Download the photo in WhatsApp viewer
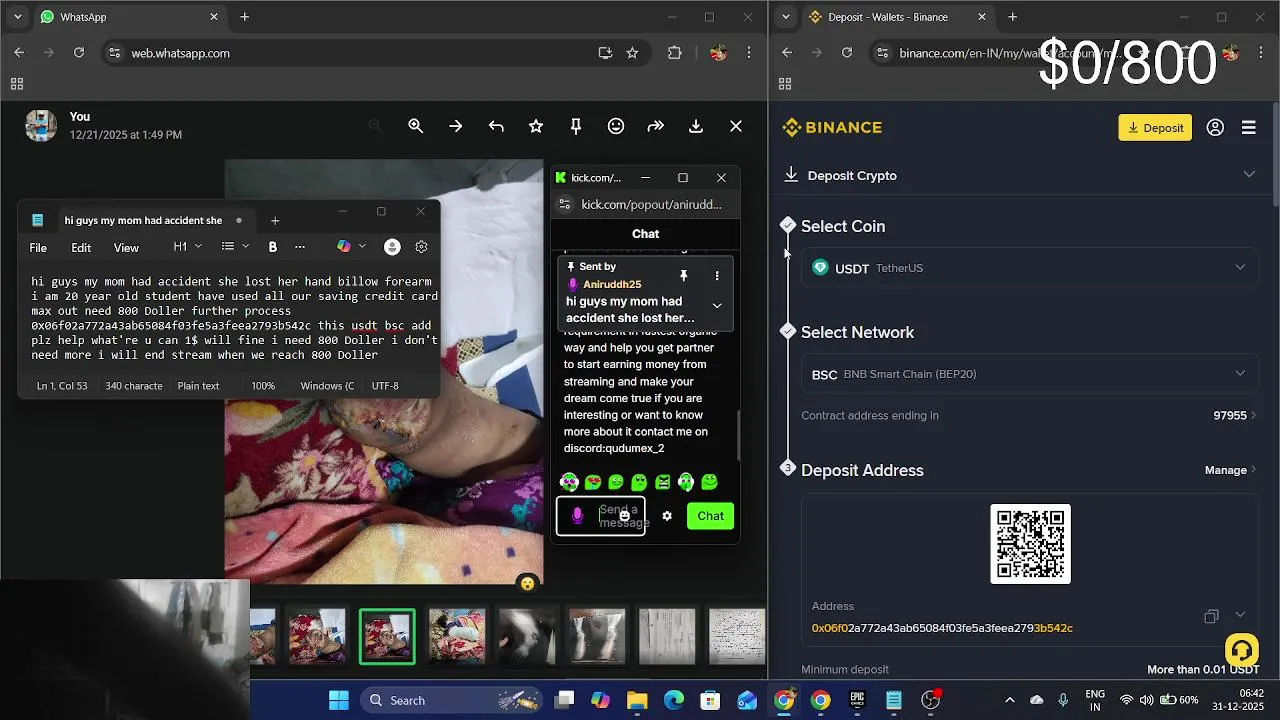 click(x=696, y=126)
